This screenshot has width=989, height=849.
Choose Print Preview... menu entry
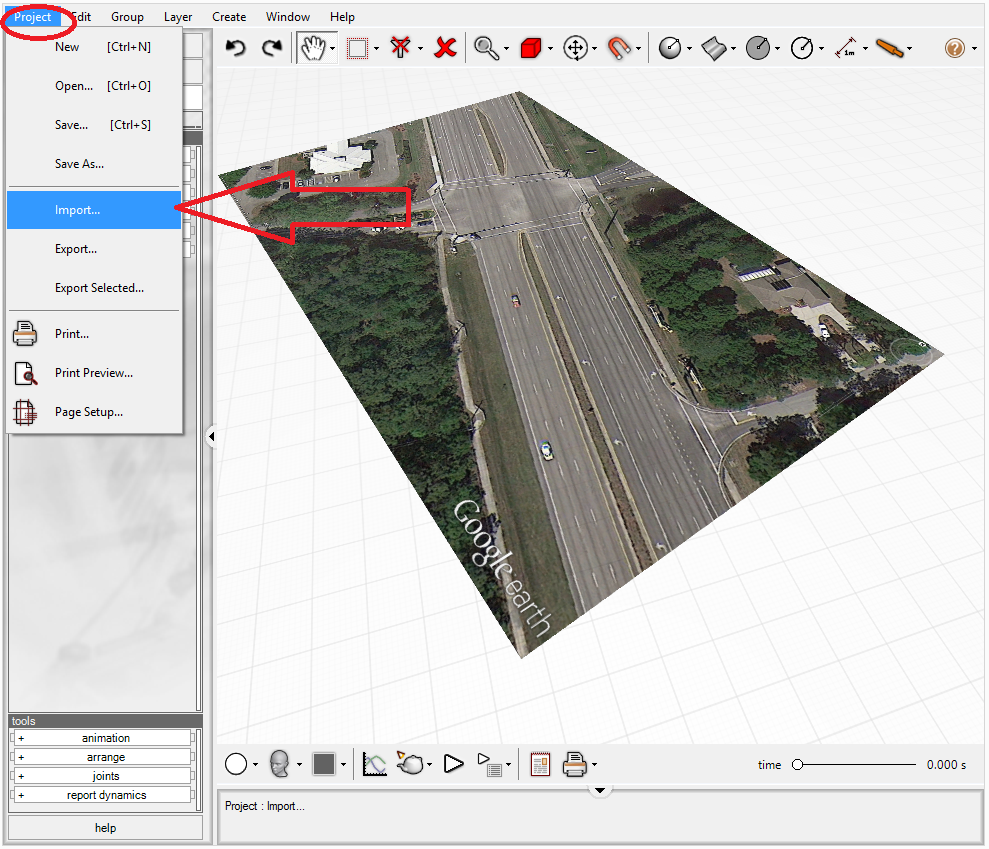[94, 373]
